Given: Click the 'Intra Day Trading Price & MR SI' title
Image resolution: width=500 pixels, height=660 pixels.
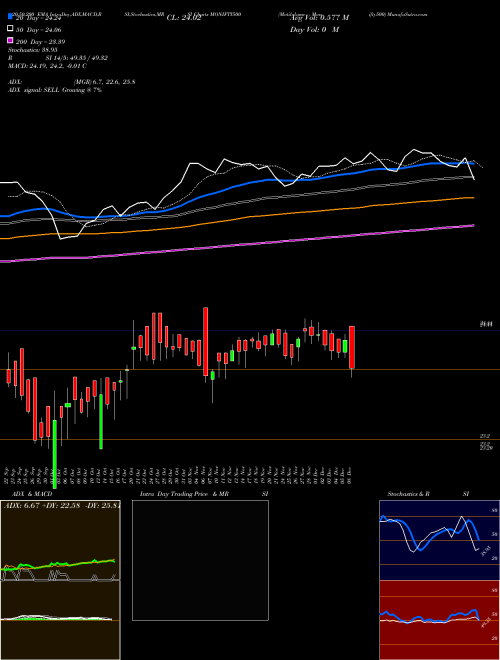Looking at the screenshot, I should pyautogui.click(x=204, y=494).
